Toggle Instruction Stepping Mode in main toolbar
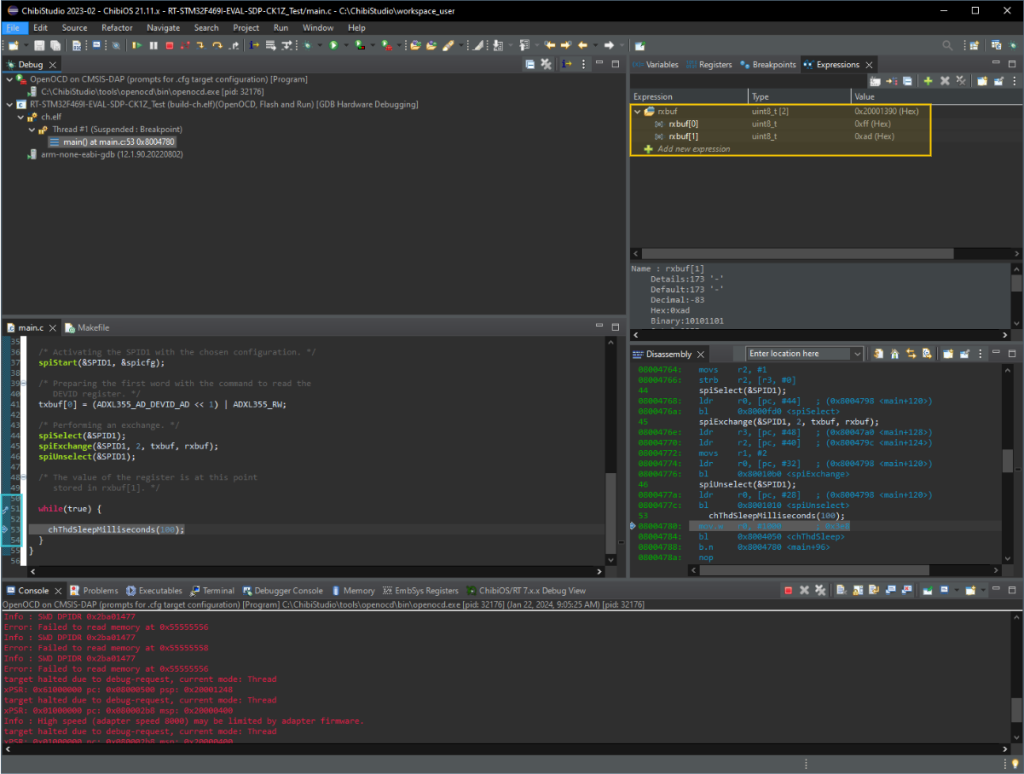This screenshot has height=774, width=1024. pyautogui.click(x=254, y=45)
